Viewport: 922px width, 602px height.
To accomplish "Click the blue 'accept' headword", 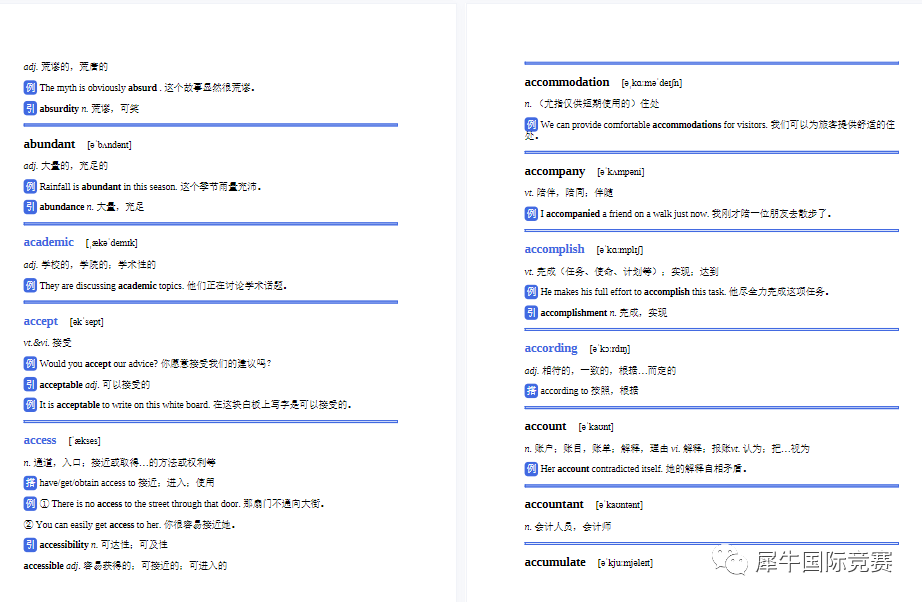I will (x=41, y=321).
